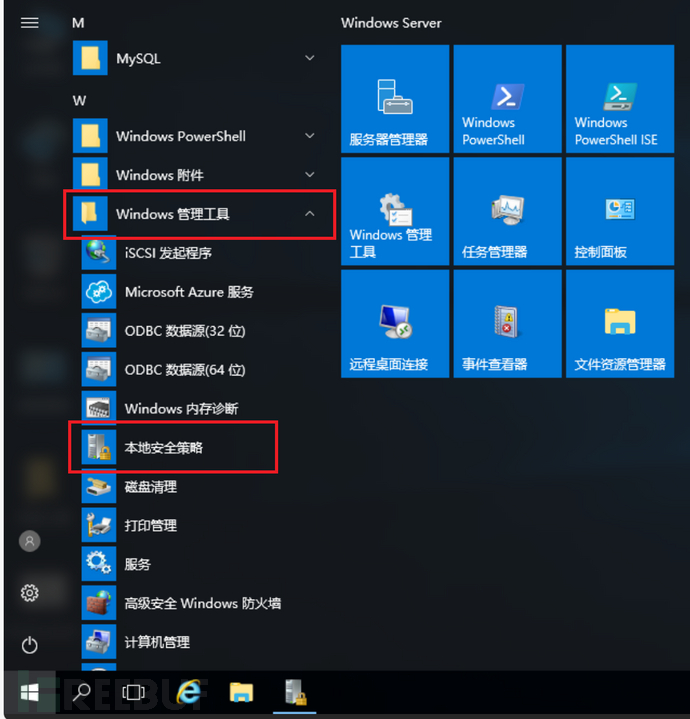690x719 pixels.
Task: Open 磁盘清理 icon
Action: click(99, 486)
